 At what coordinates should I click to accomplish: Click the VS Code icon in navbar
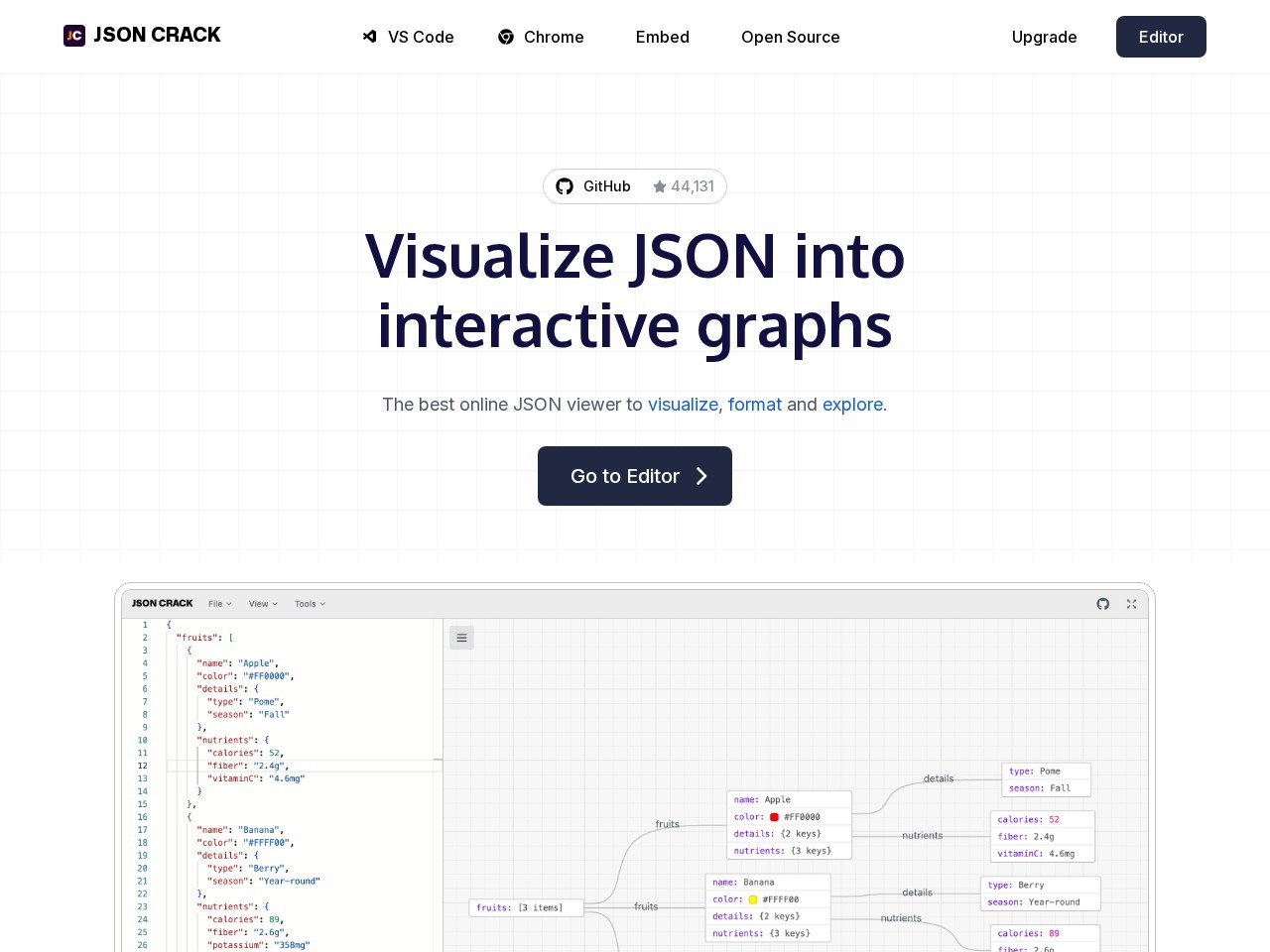click(370, 37)
